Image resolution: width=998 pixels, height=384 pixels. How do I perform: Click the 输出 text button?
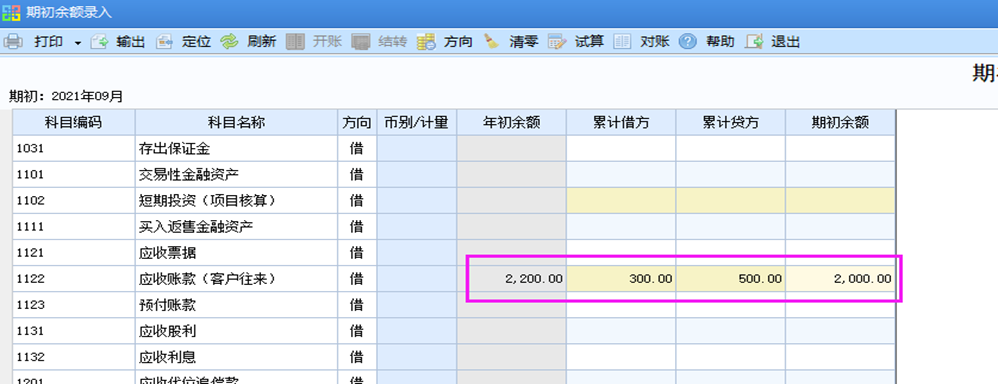pos(131,42)
